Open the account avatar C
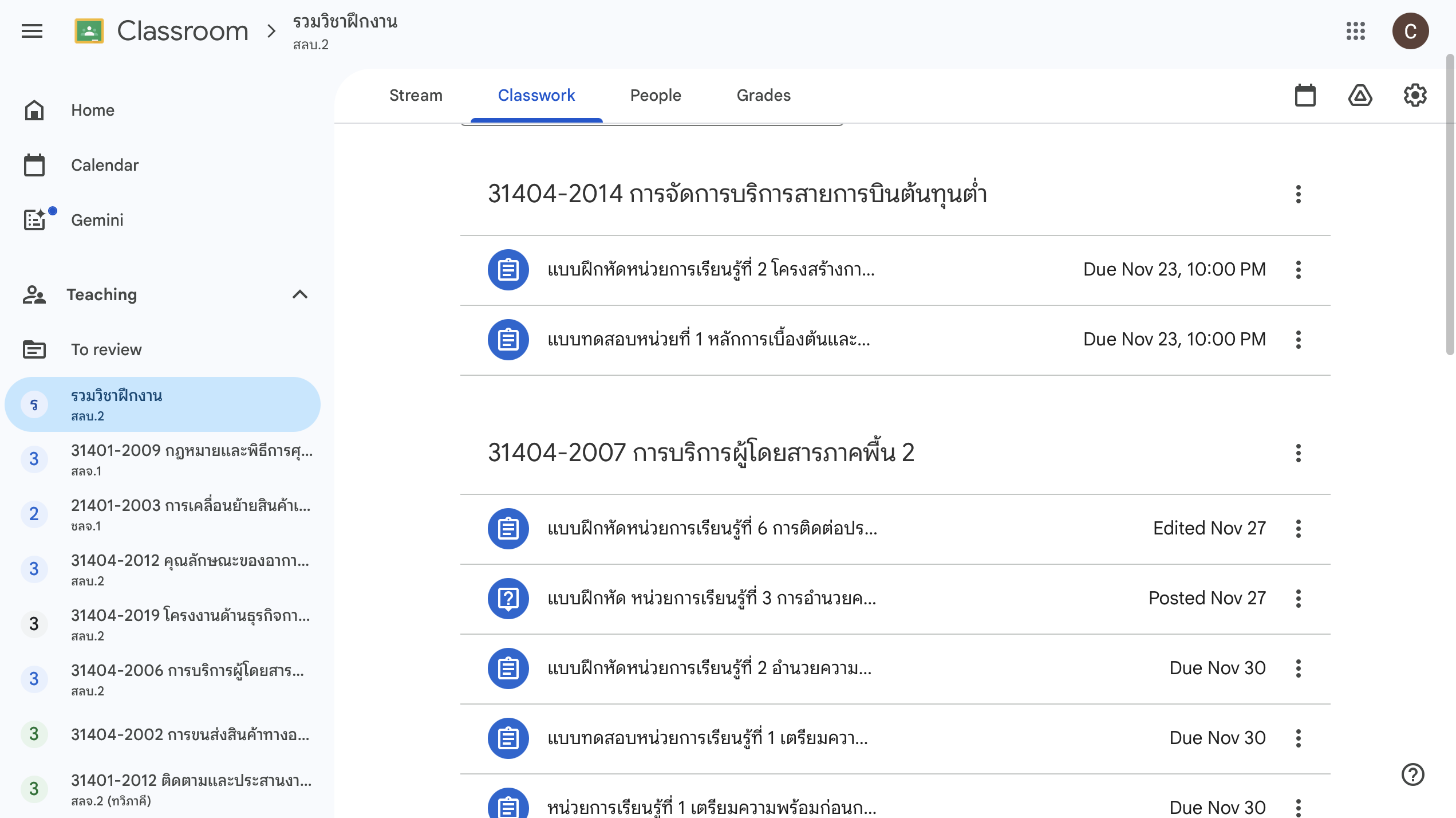Image resolution: width=1456 pixels, height=818 pixels. click(x=1410, y=31)
